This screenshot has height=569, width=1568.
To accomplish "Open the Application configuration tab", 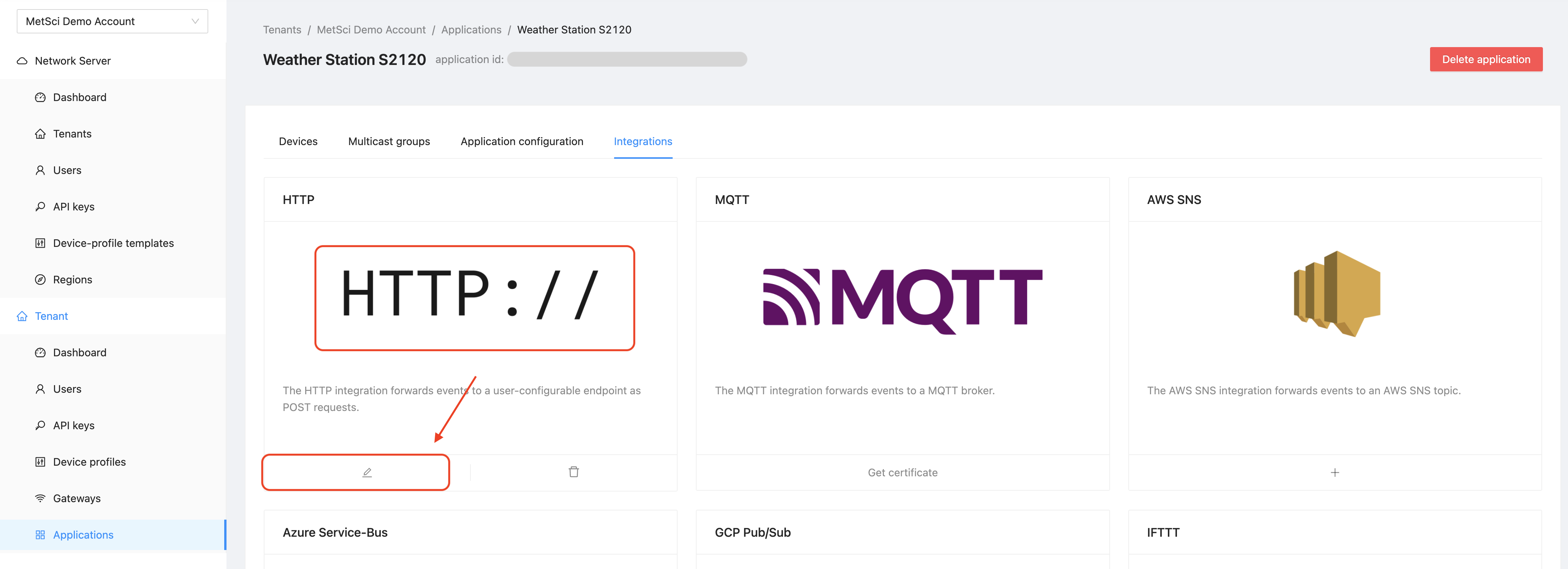I will coord(522,141).
